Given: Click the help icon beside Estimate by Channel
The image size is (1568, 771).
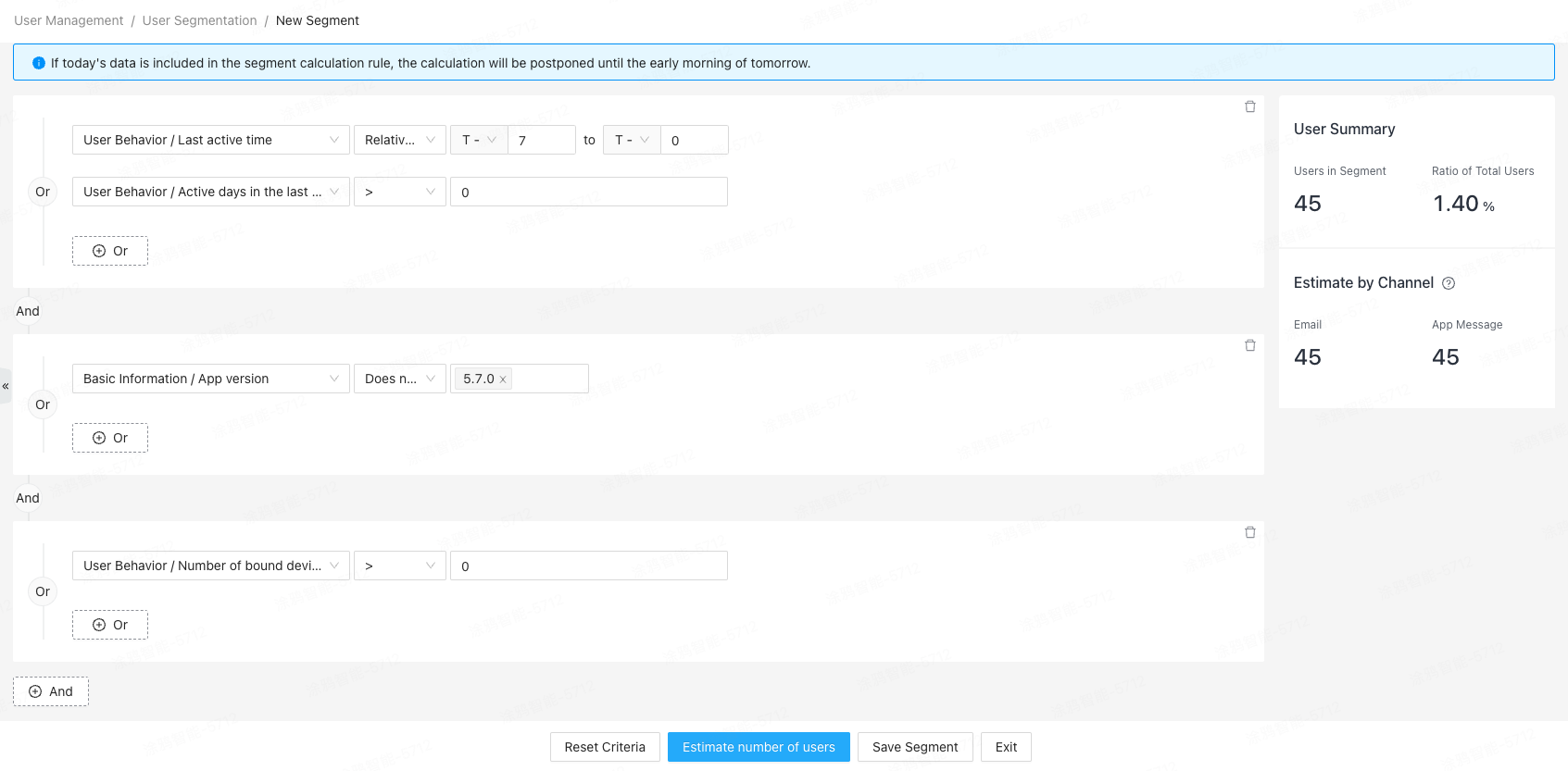Looking at the screenshot, I should click(1449, 283).
